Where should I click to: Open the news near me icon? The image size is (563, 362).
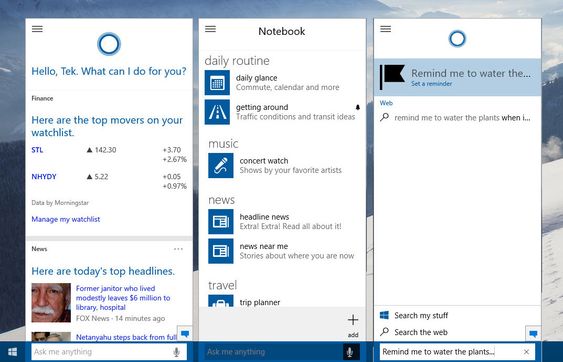click(221, 251)
